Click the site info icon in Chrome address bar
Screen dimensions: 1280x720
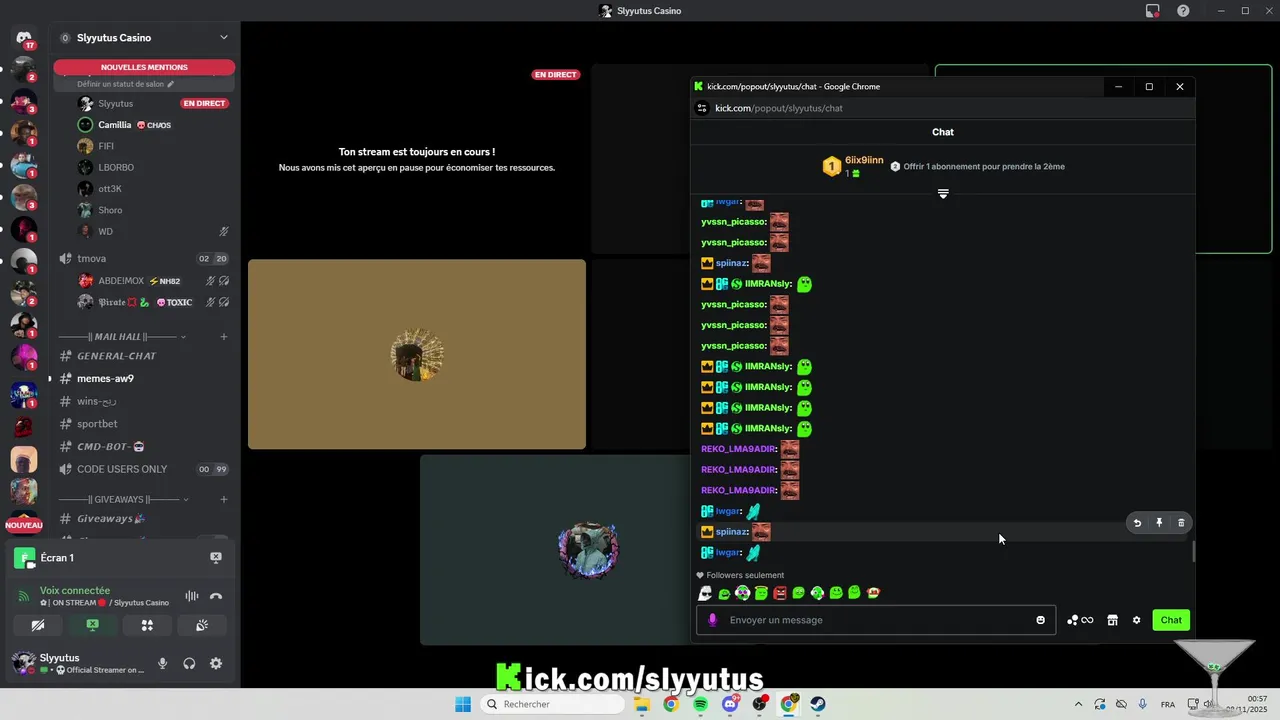(x=702, y=108)
